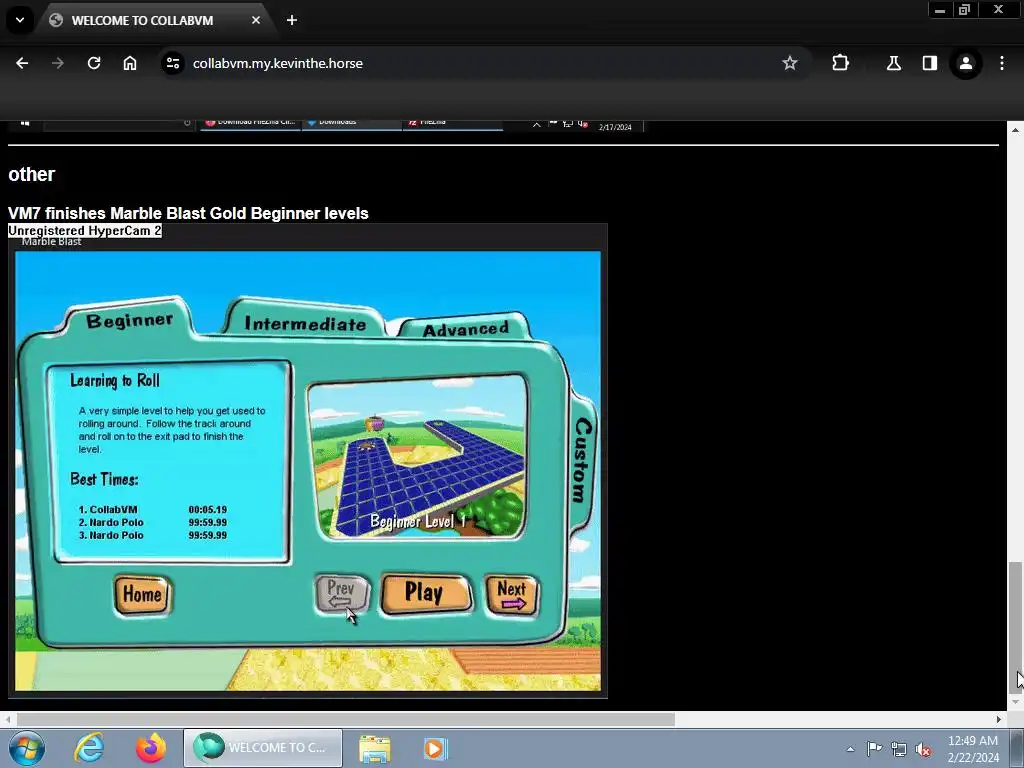Click the Prev level button
This screenshot has height=768, width=1024.
pyautogui.click(x=342, y=594)
